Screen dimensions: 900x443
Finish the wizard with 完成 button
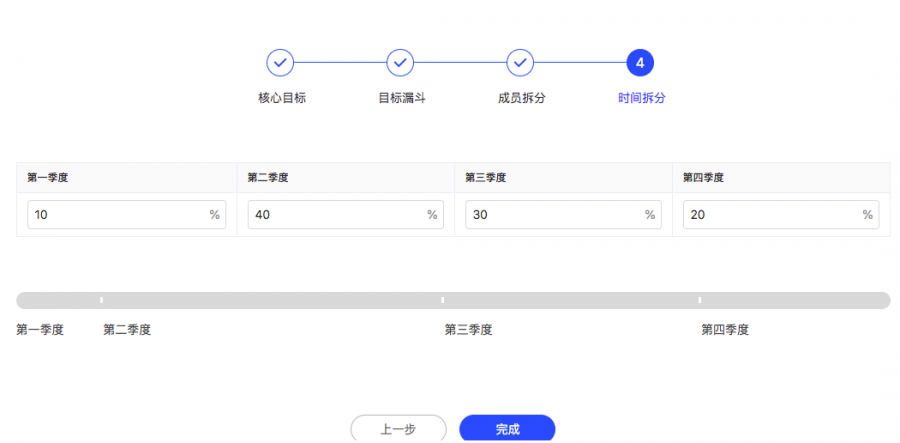[x=507, y=429]
